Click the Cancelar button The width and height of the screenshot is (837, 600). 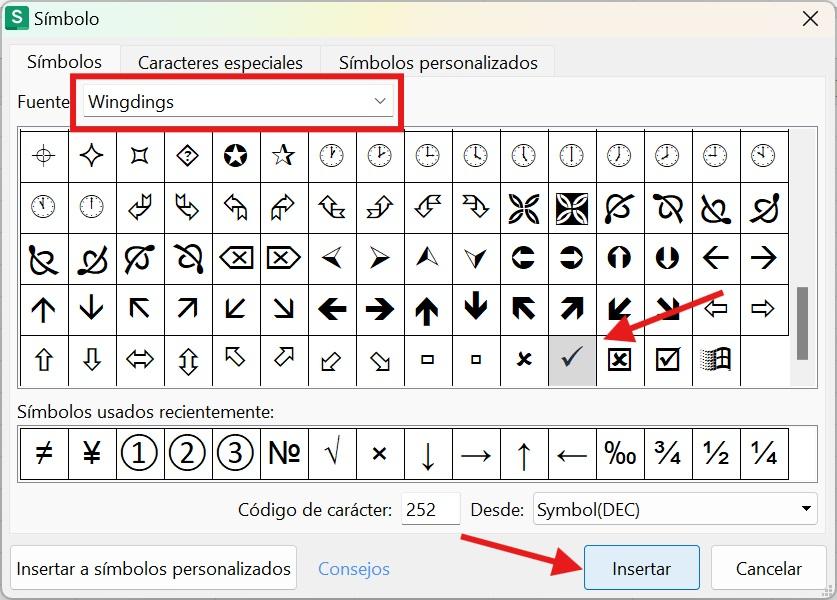point(769,568)
